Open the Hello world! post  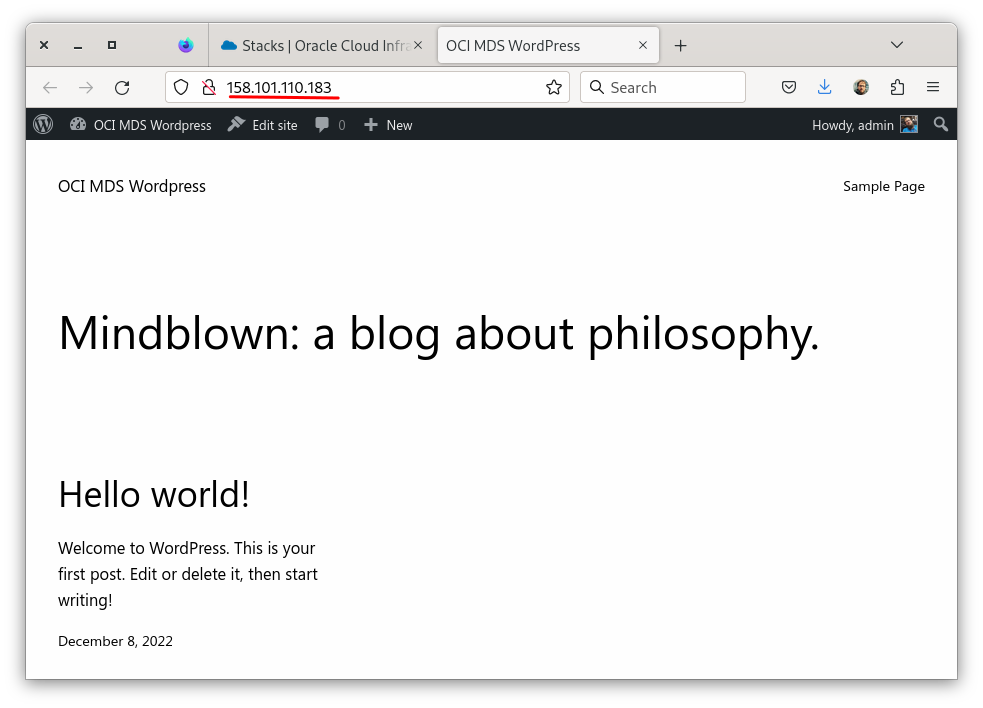(153, 494)
